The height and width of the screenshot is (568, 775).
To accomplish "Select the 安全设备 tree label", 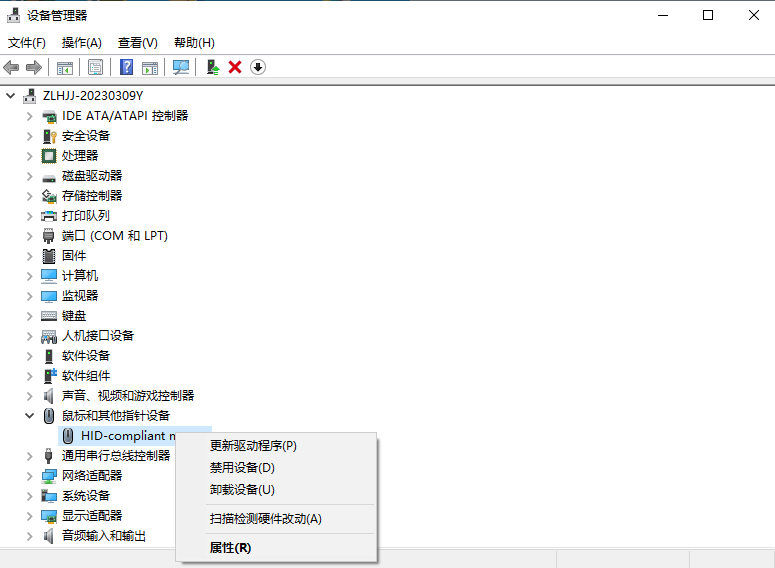I will [86, 136].
